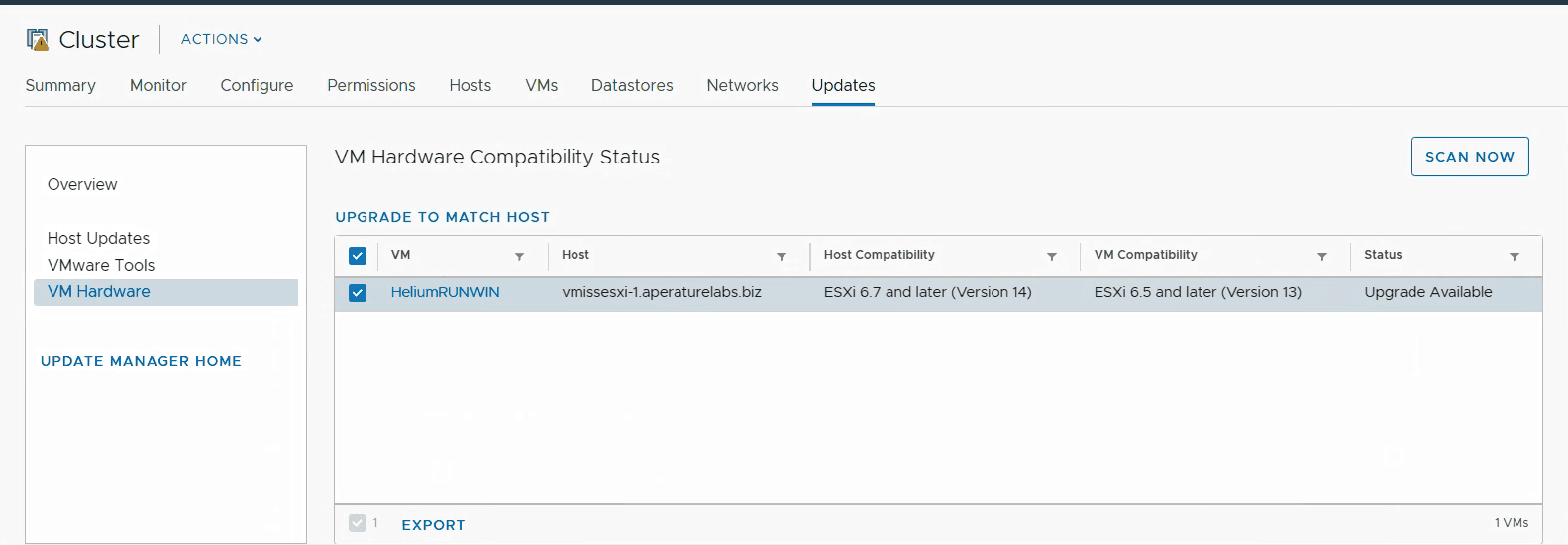
Task: Filter the VM column
Action: tap(519, 257)
